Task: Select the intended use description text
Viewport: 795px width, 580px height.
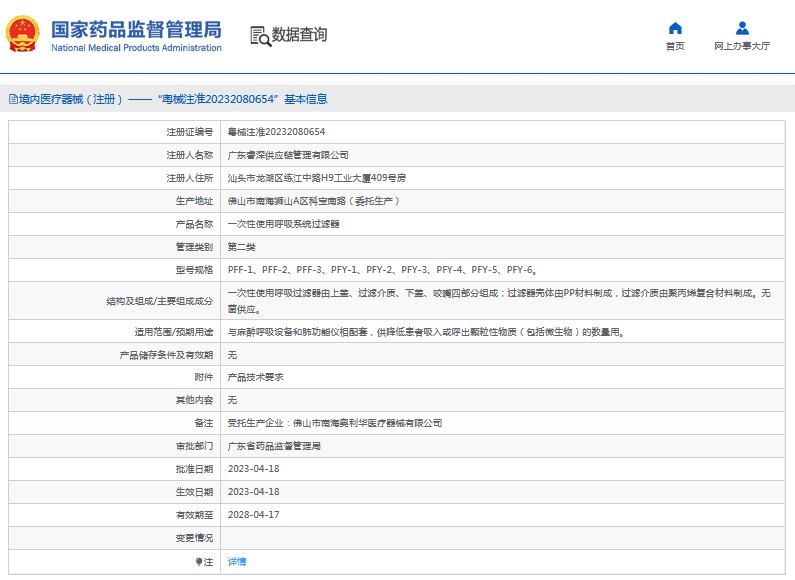Action: (426, 332)
